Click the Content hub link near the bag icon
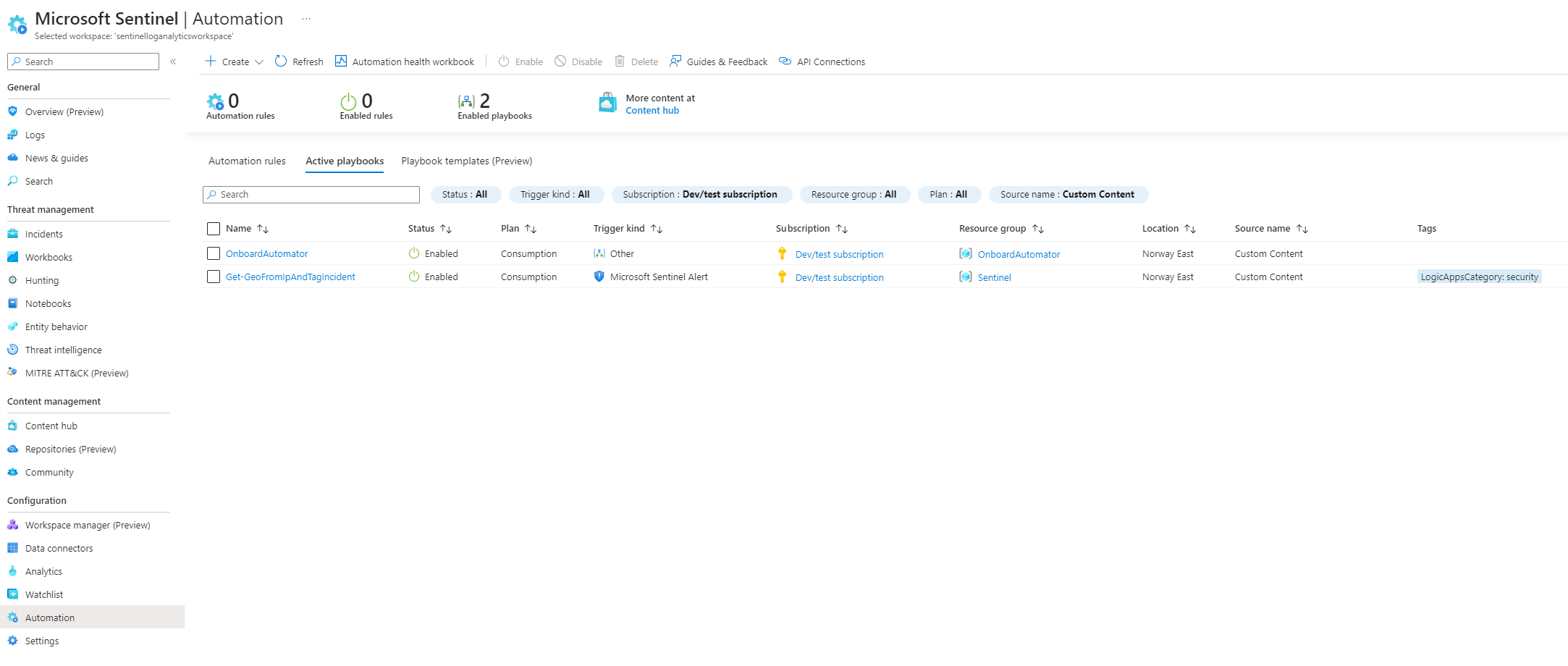This screenshot has height=666, width=1568. [x=652, y=111]
